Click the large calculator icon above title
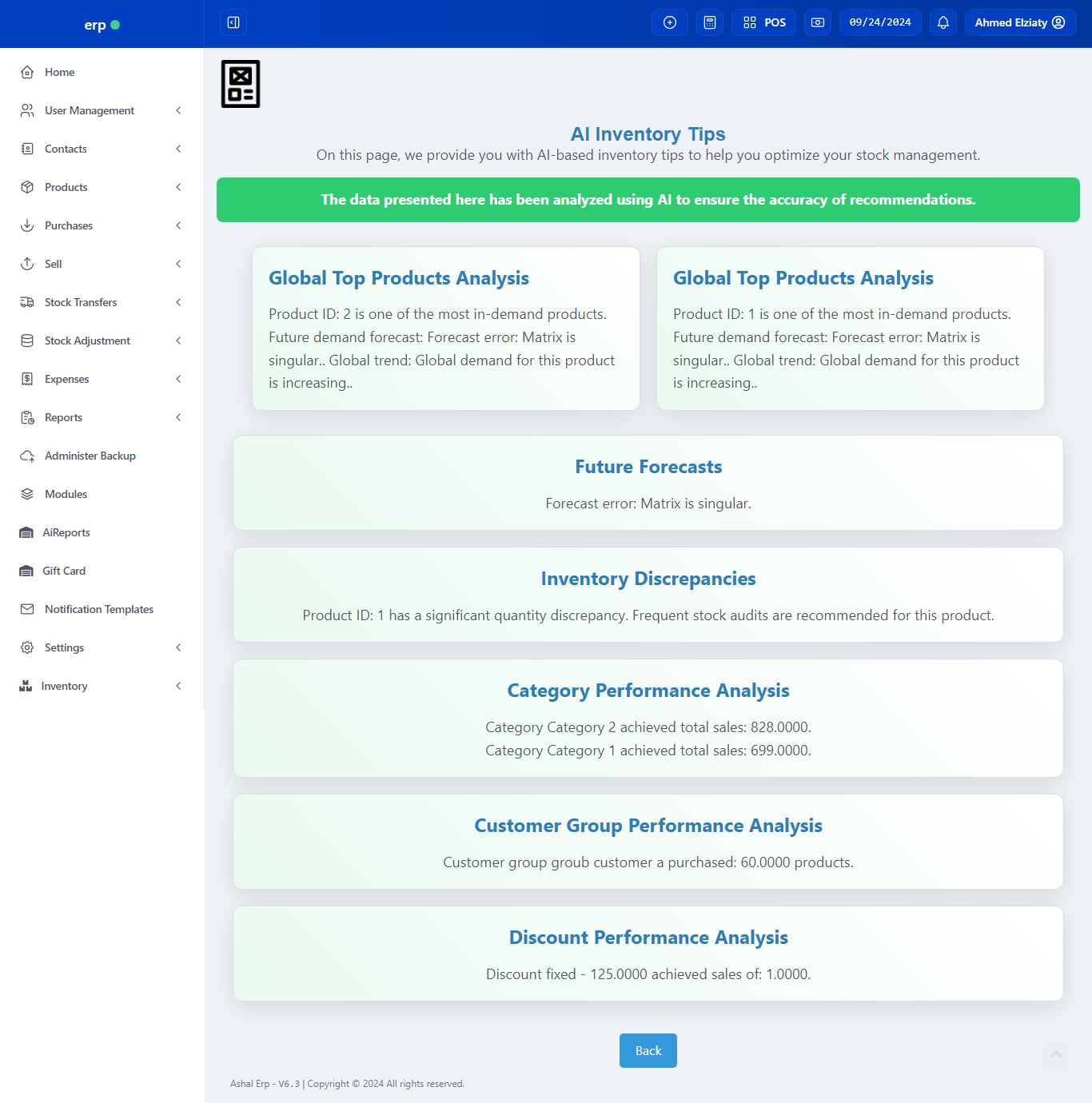This screenshot has height=1103, width=1092. tap(241, 84)
